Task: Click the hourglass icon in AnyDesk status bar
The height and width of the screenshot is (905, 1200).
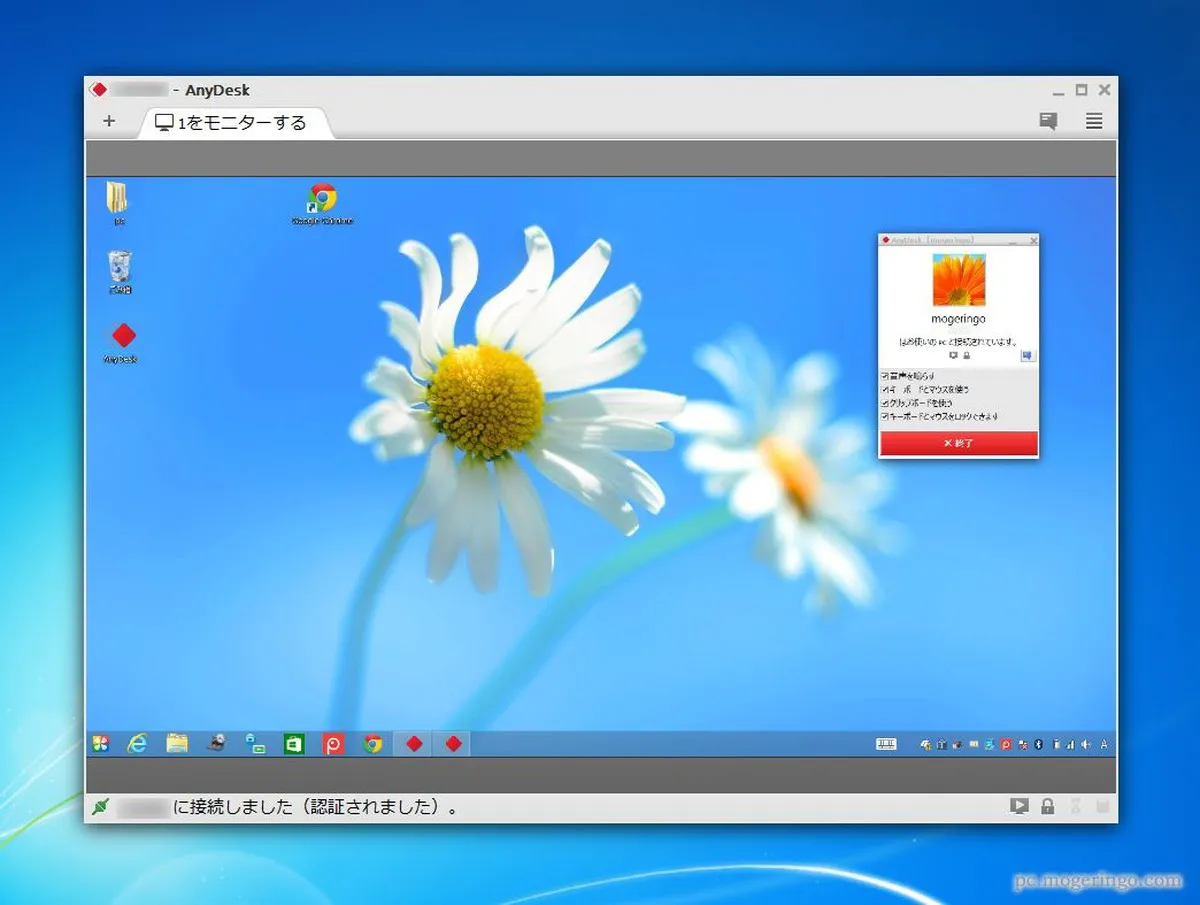Action: pyautogui.click(x=1076, y=806)
